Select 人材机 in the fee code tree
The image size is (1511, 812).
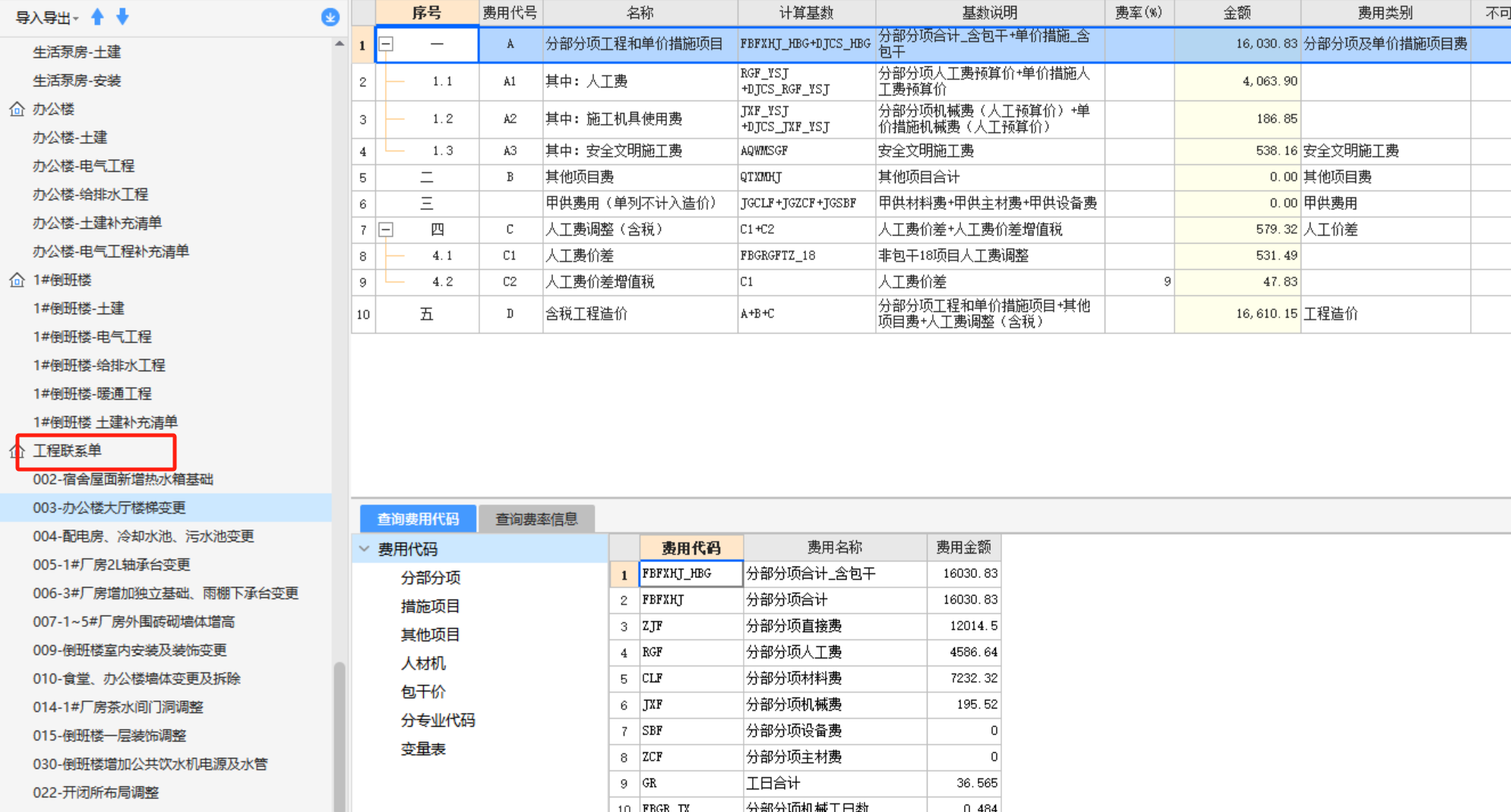pos(423,663)
